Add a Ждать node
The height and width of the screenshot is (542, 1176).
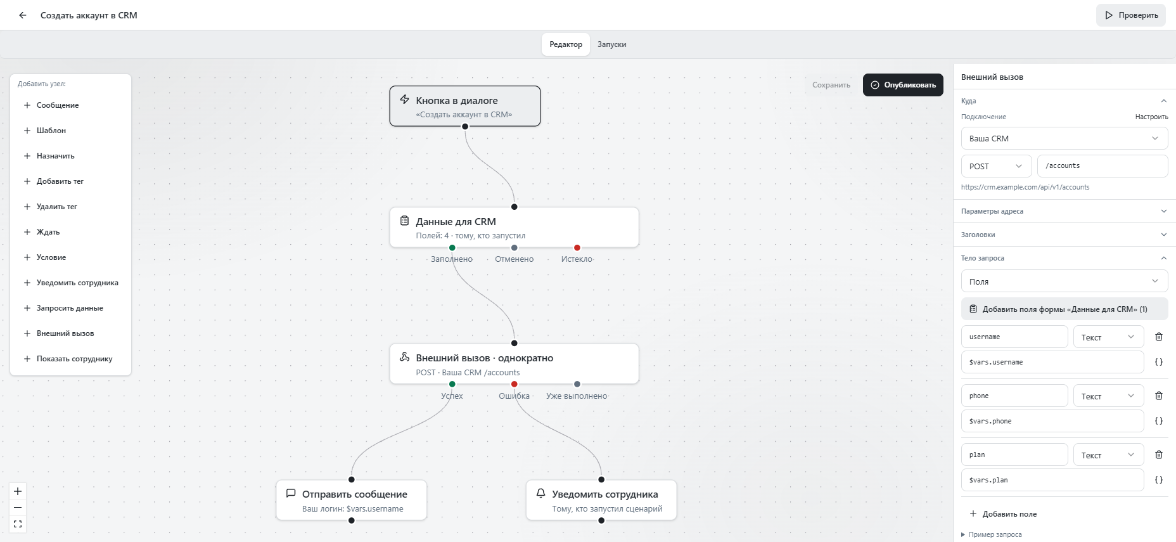coord(70,232)
